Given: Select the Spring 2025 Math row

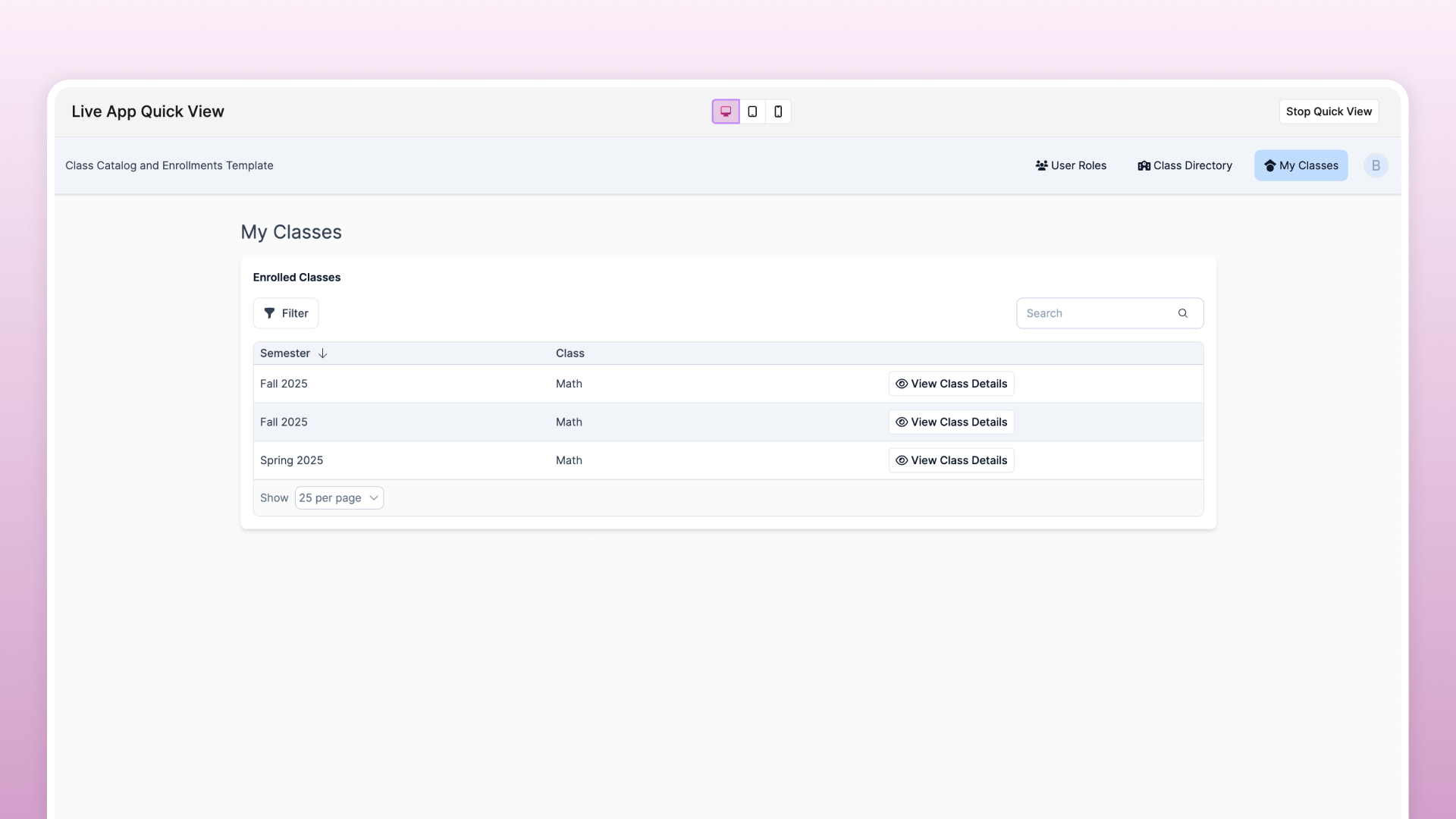Looking at the screenshot, I should pos(569,460).
